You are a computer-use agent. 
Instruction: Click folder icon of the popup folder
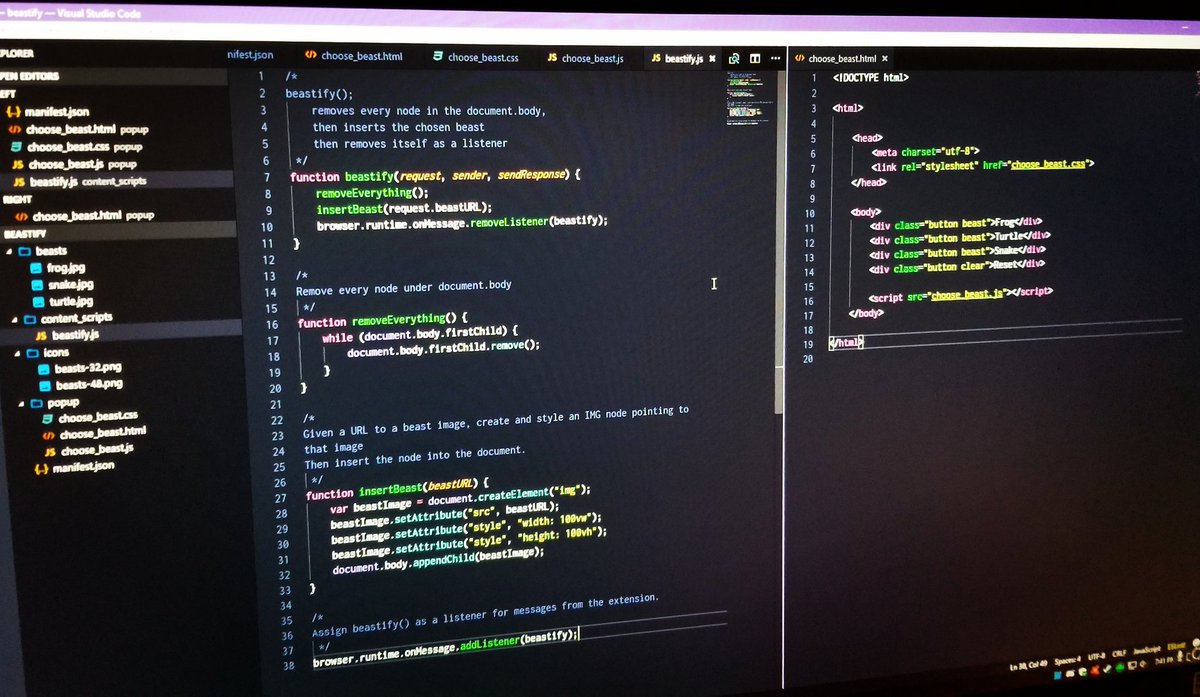38,401
